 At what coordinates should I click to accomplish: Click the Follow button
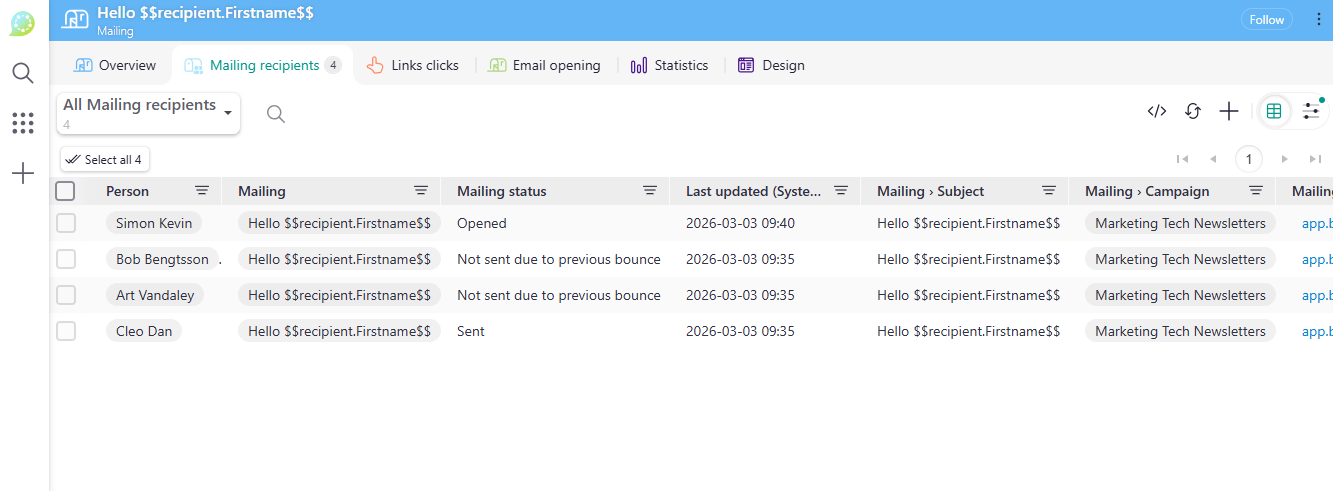click(x=1266, y=20)
